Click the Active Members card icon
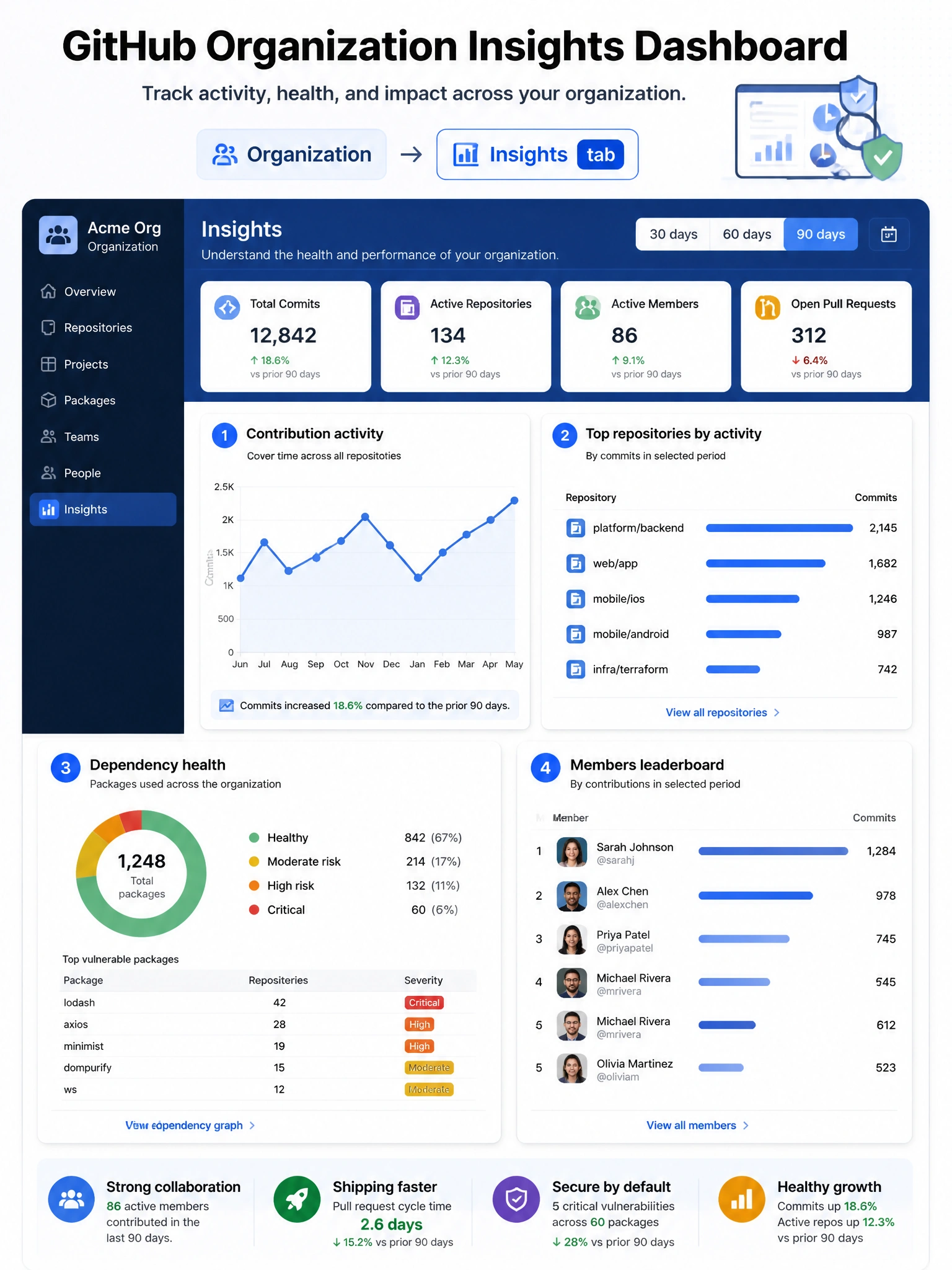This screenshot has height=1270, width=952. pyautogui.click(x=588, y=308)
